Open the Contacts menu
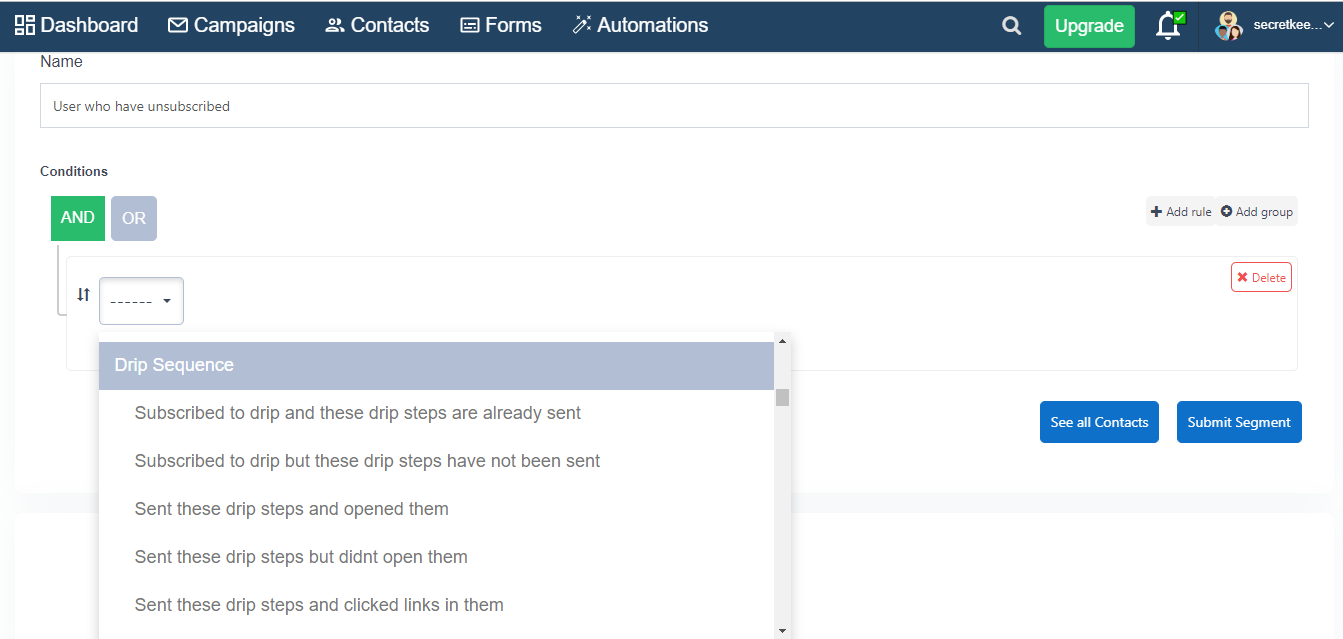Viewport: 1343px width, 639px height. point(377,25)
